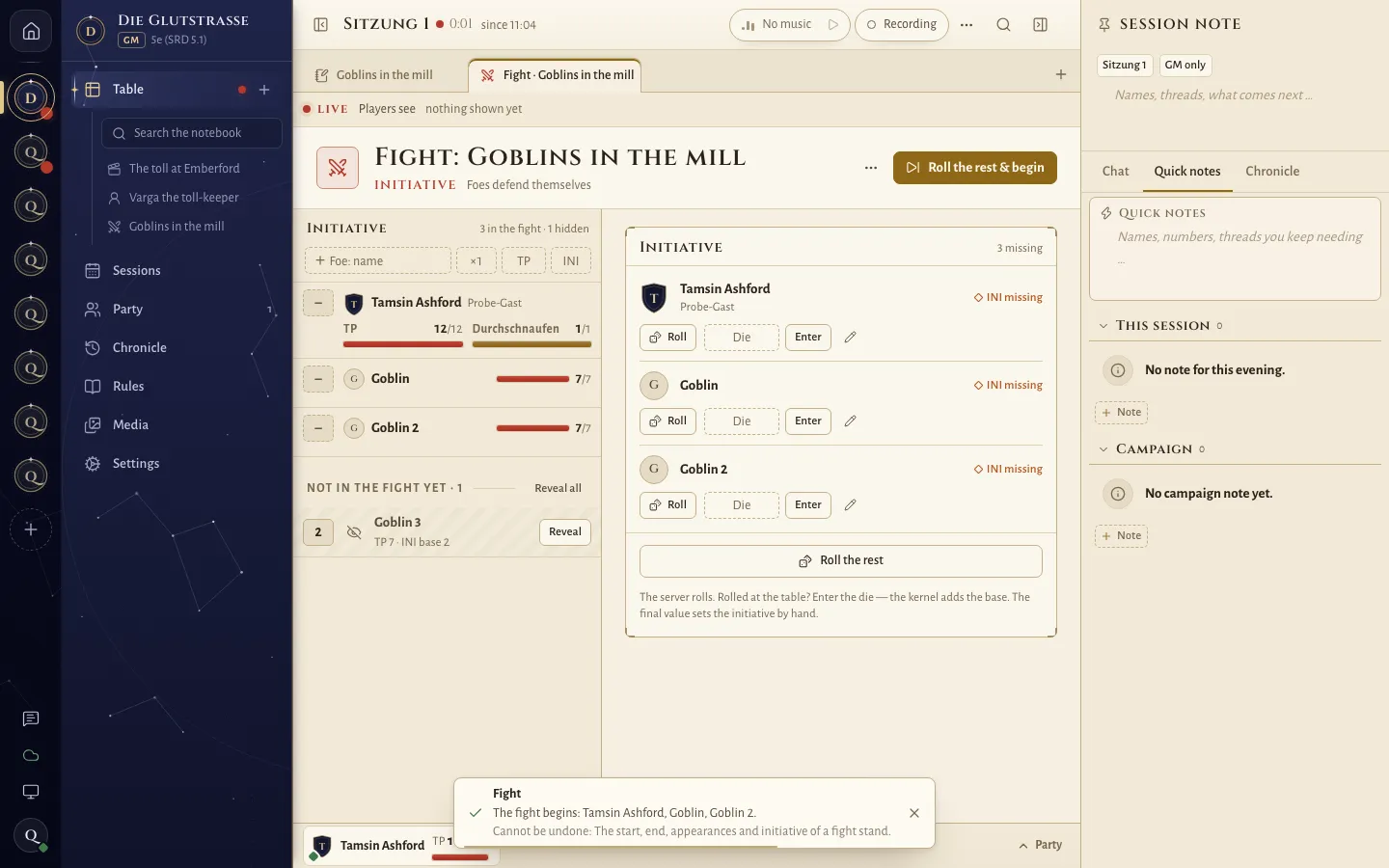
Task: Roll initiative for Tamsin Ashford
Action: 667,338
